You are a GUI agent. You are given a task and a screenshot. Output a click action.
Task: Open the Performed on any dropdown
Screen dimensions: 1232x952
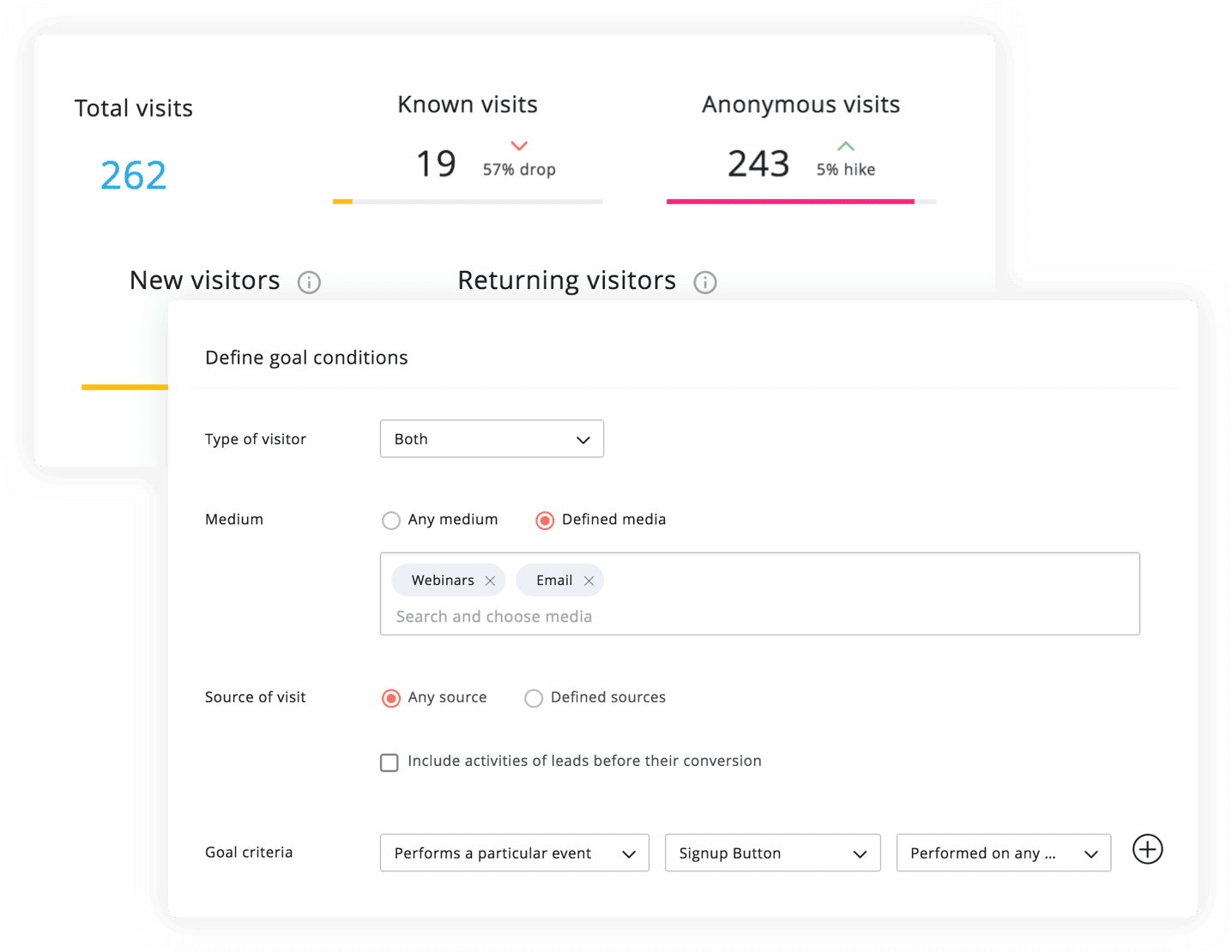pyautogui.click(x=1004, y=853)
